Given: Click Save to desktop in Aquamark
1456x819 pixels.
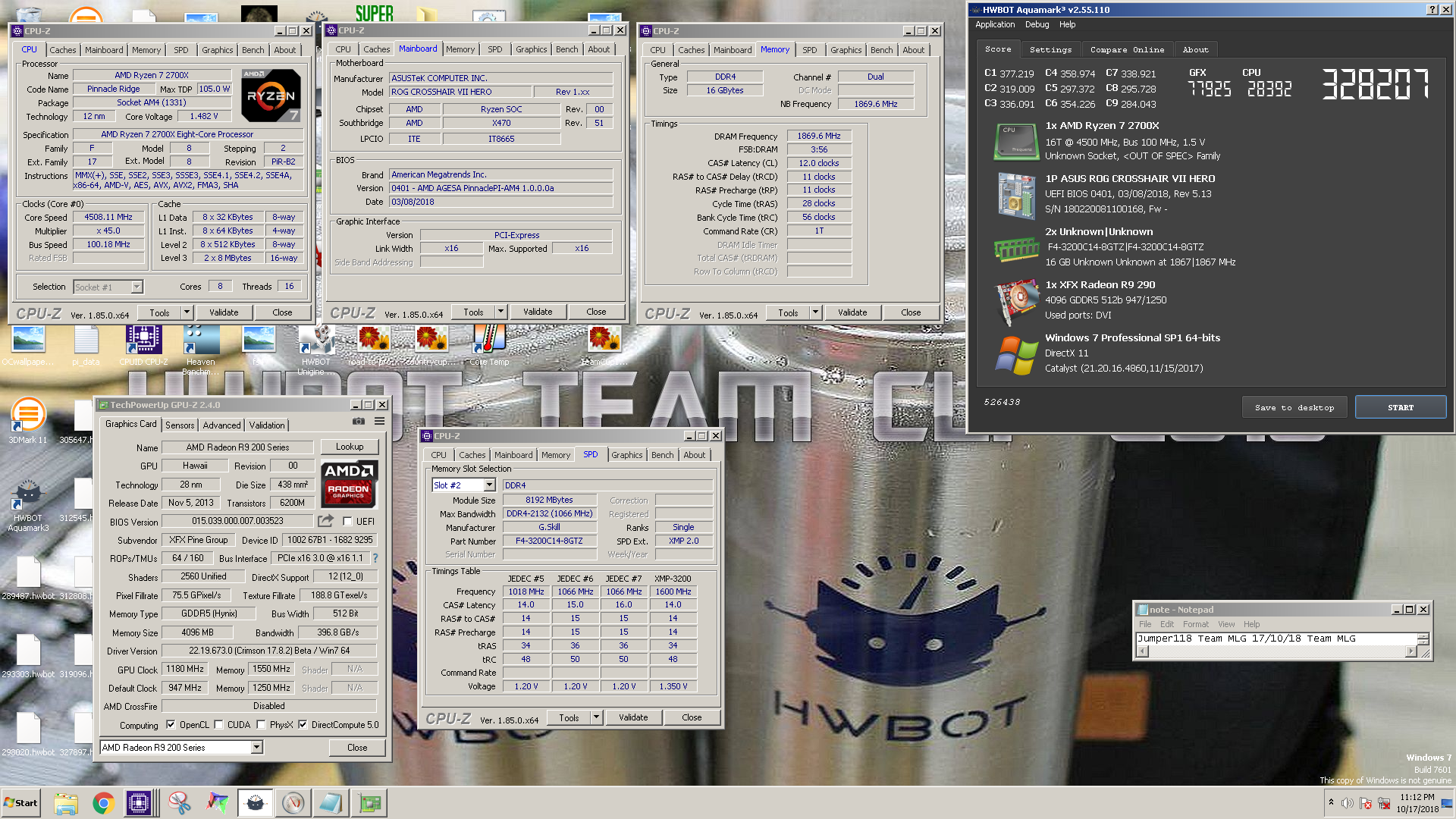Looking at the screenshot, I should [x=1294, y=407].
